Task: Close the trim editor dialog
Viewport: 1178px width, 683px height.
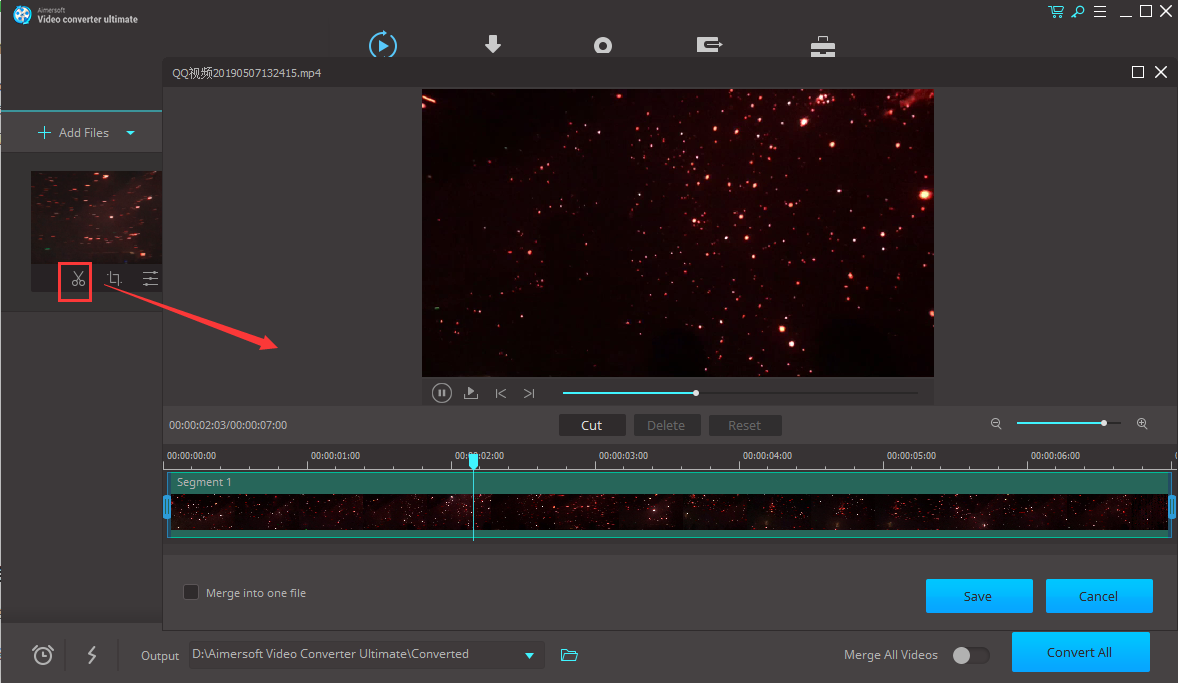Action: [x=1161, y=72]
